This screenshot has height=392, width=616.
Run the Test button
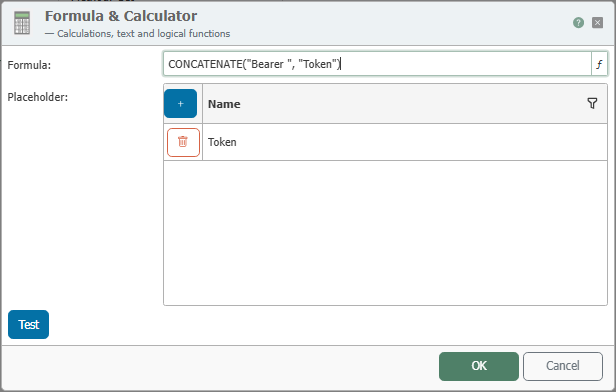tap(29, 324)
